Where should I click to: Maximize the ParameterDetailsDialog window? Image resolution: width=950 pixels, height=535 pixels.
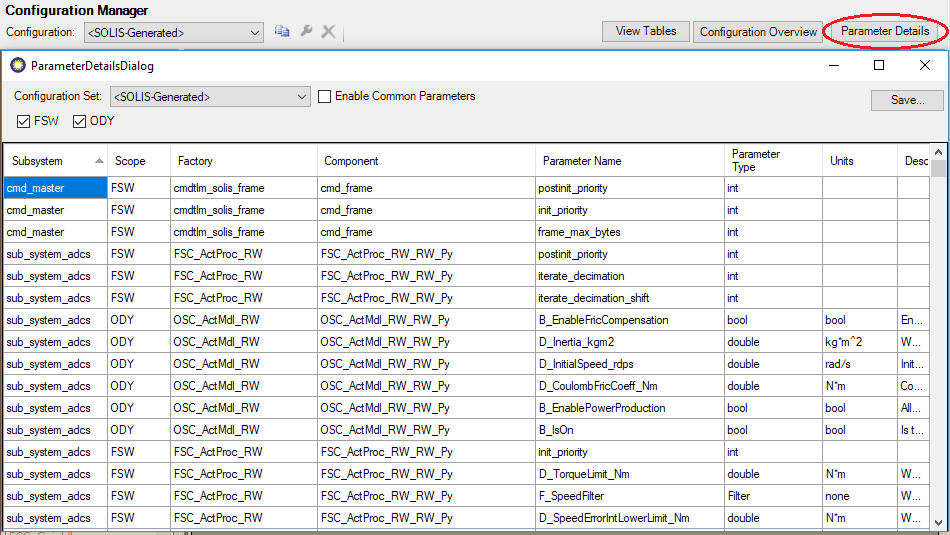879,65
